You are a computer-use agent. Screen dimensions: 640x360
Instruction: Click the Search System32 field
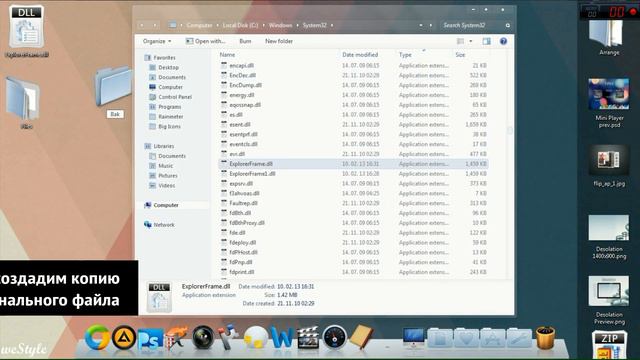point(472,25)
